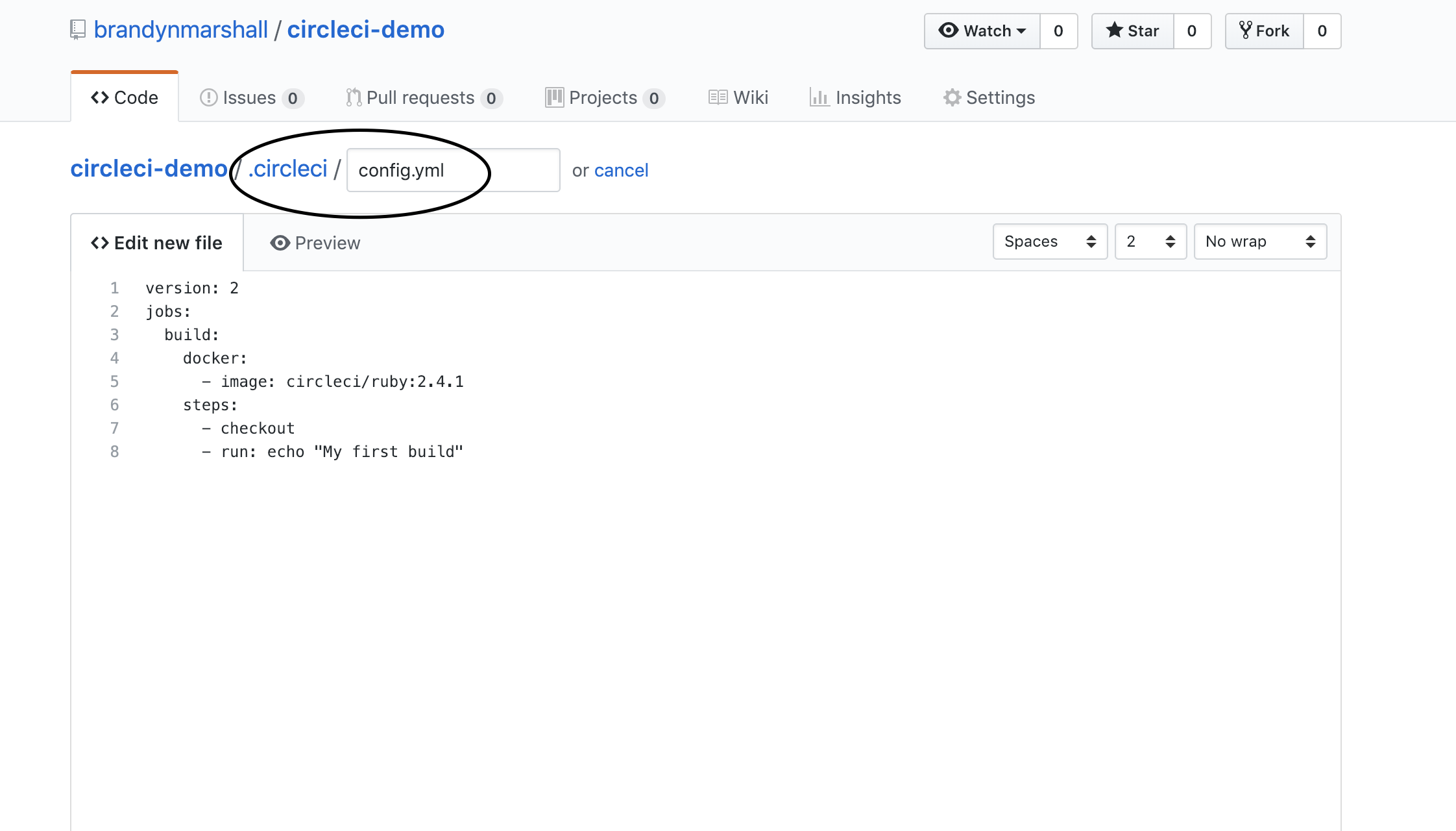1456x831 pixels.
Task: Select the Edit new file tab
Action: 157,243
